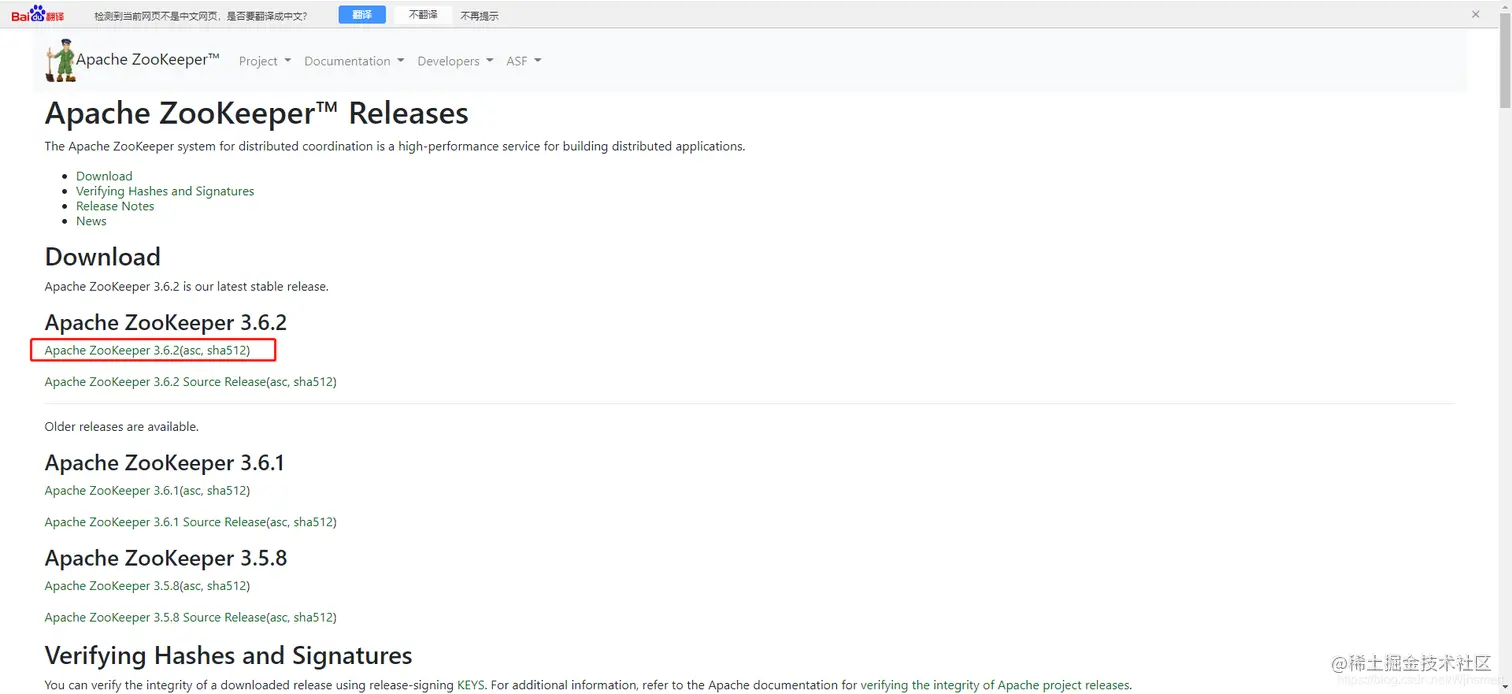The image size is (1512, 694).
Task: Click the 'Apache ZooKeeper 3.5.8' version heading
Action: [x=166, y=558]
